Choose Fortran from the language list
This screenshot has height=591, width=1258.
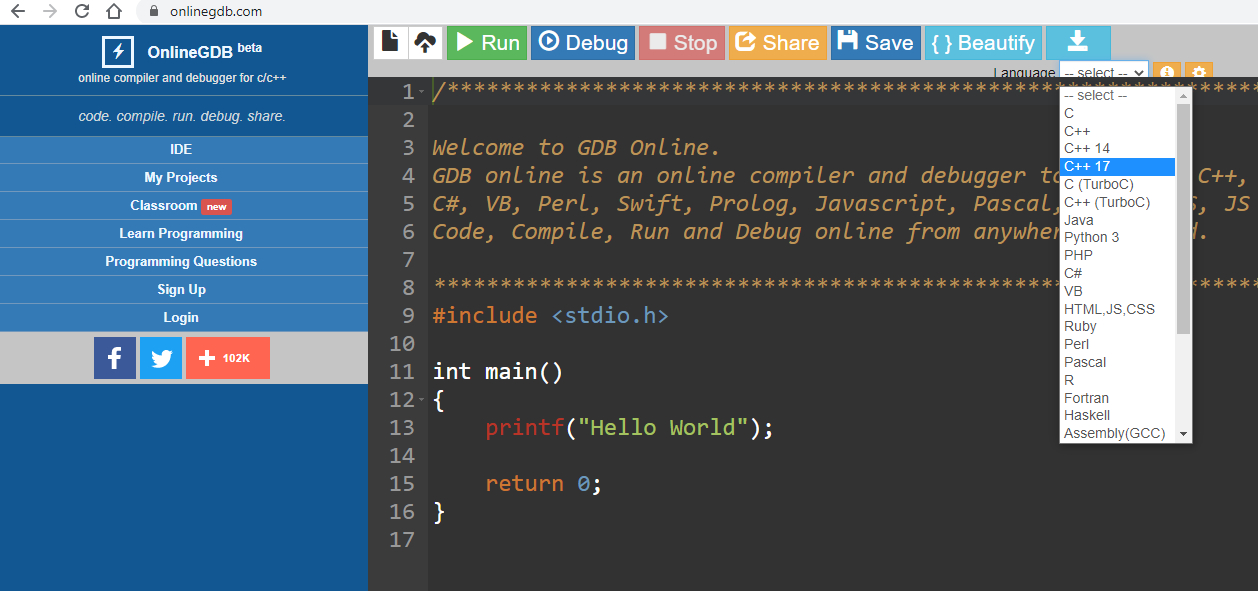[x=1118, y=398]
